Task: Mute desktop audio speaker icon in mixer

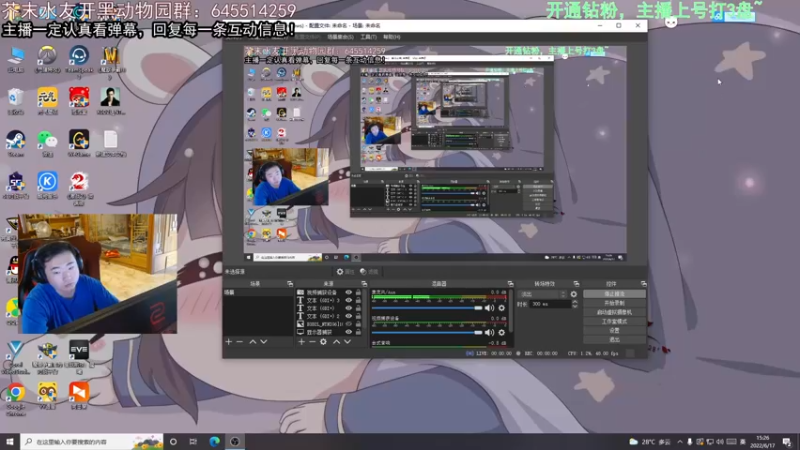Action: click(x=489, y=308)
